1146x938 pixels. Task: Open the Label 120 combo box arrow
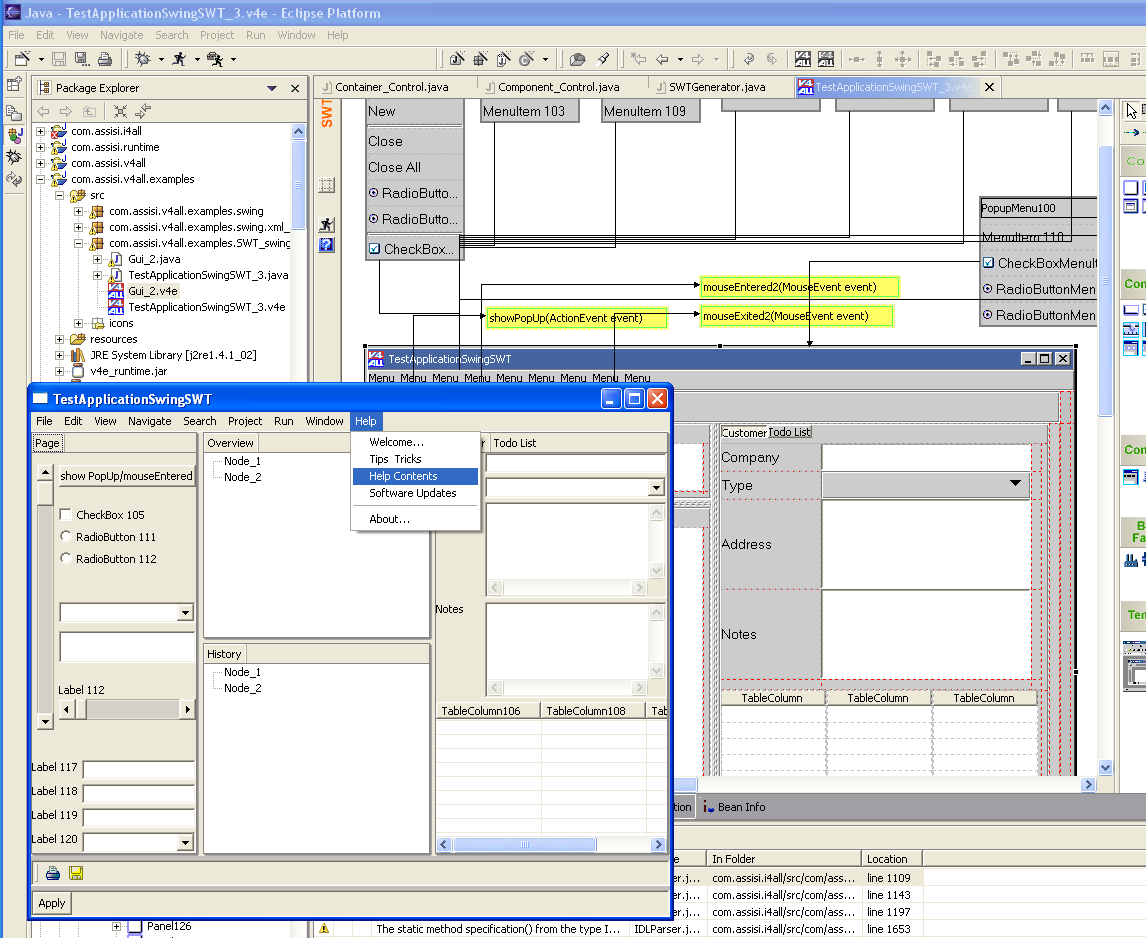[x=184, y=843]
